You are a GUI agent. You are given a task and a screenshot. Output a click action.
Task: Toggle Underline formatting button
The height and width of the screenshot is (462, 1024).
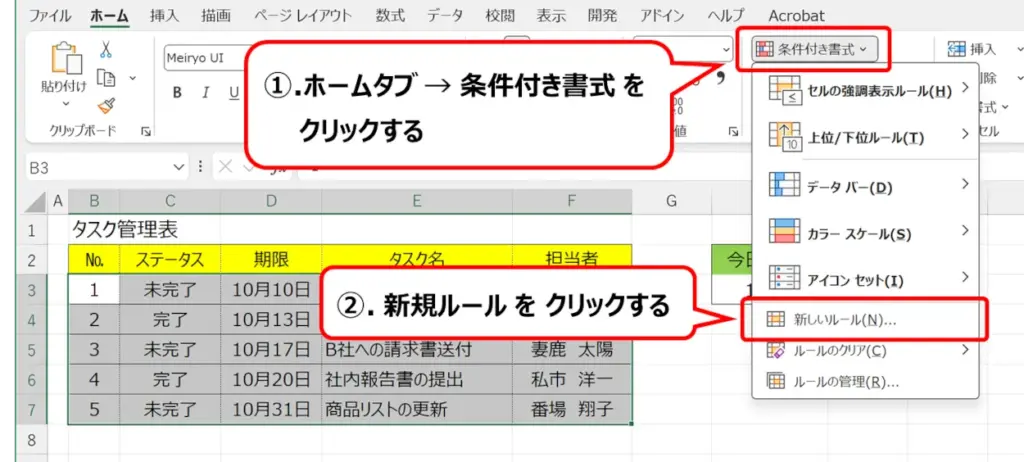(233, 93)
